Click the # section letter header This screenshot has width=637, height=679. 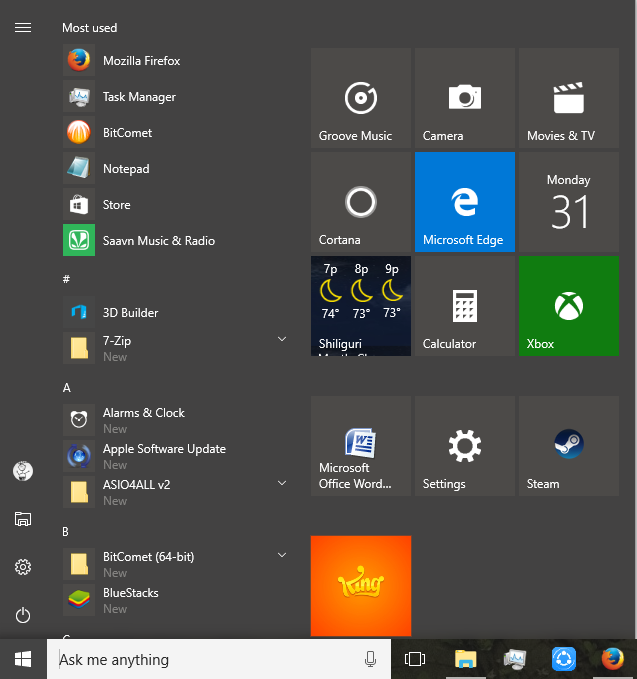point(66,279)
